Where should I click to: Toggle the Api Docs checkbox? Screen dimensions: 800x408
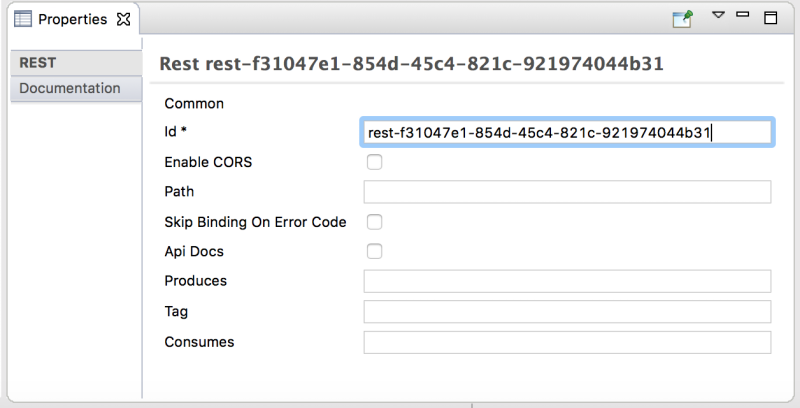374,252
